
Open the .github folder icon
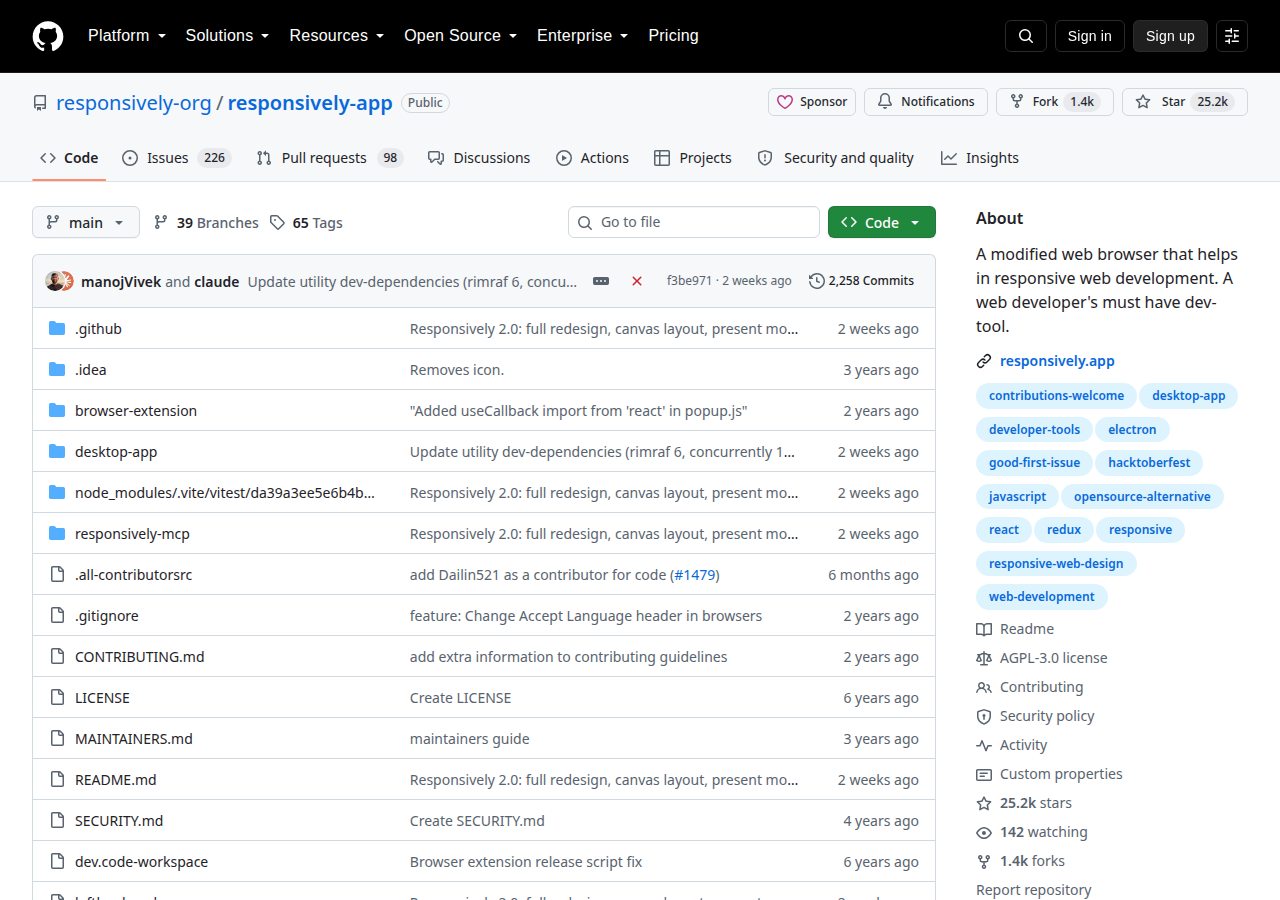coord(57,329)
